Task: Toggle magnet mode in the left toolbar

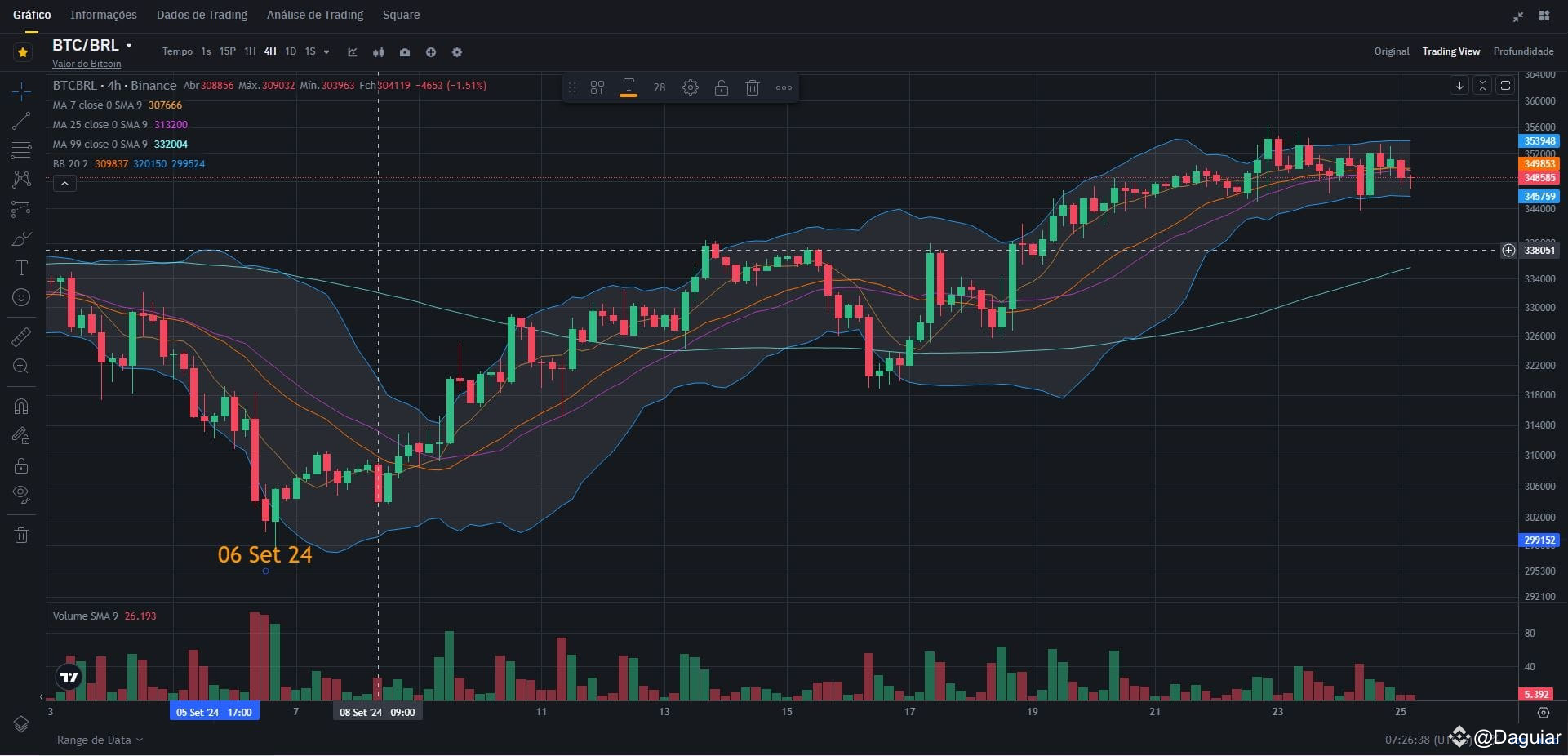Action: point(21,406)
